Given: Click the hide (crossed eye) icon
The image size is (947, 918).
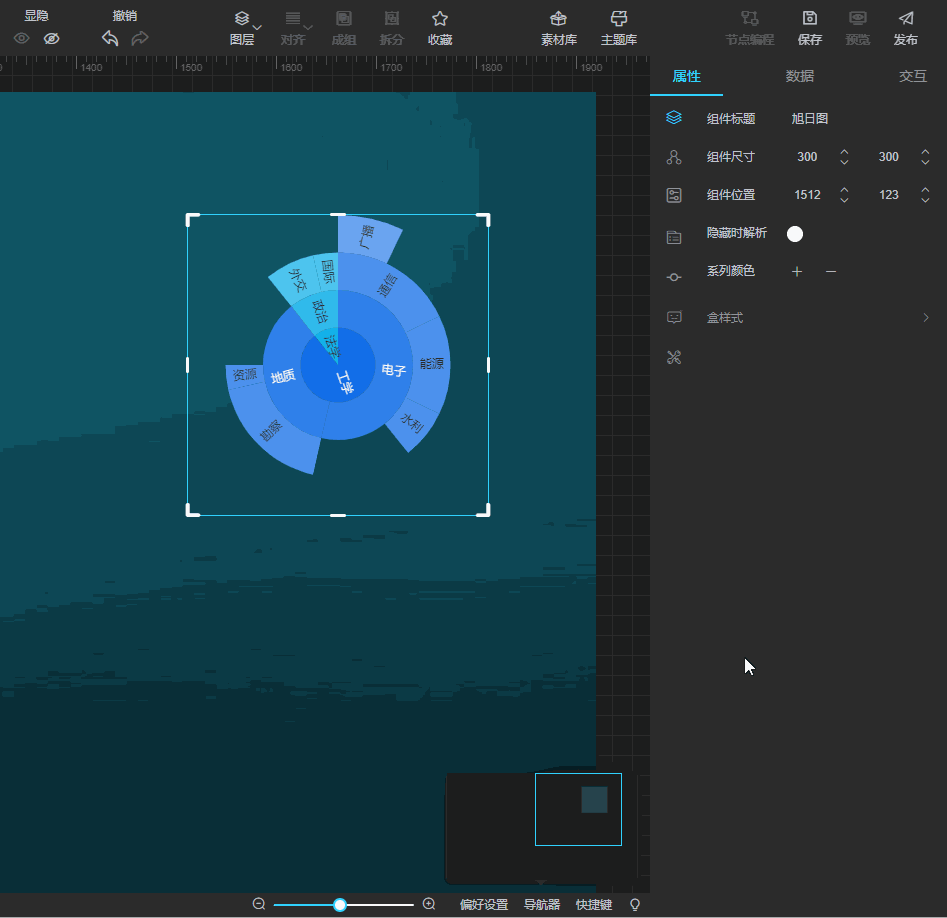Looking at the screenshot, I should pos(52,39).
